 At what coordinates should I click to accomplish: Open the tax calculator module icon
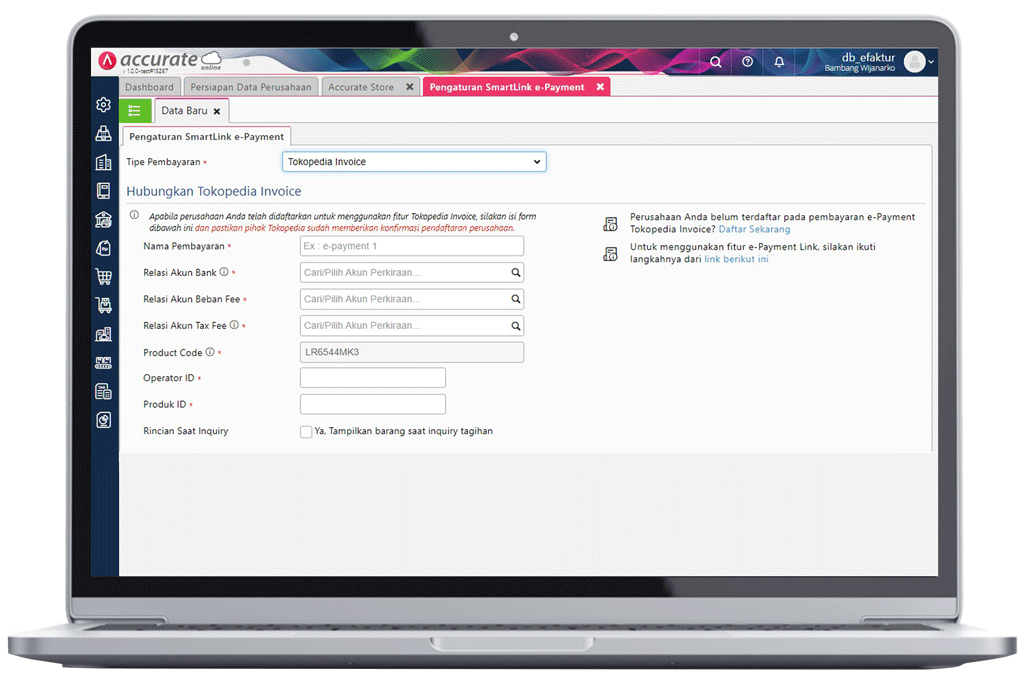click(103, 391)
